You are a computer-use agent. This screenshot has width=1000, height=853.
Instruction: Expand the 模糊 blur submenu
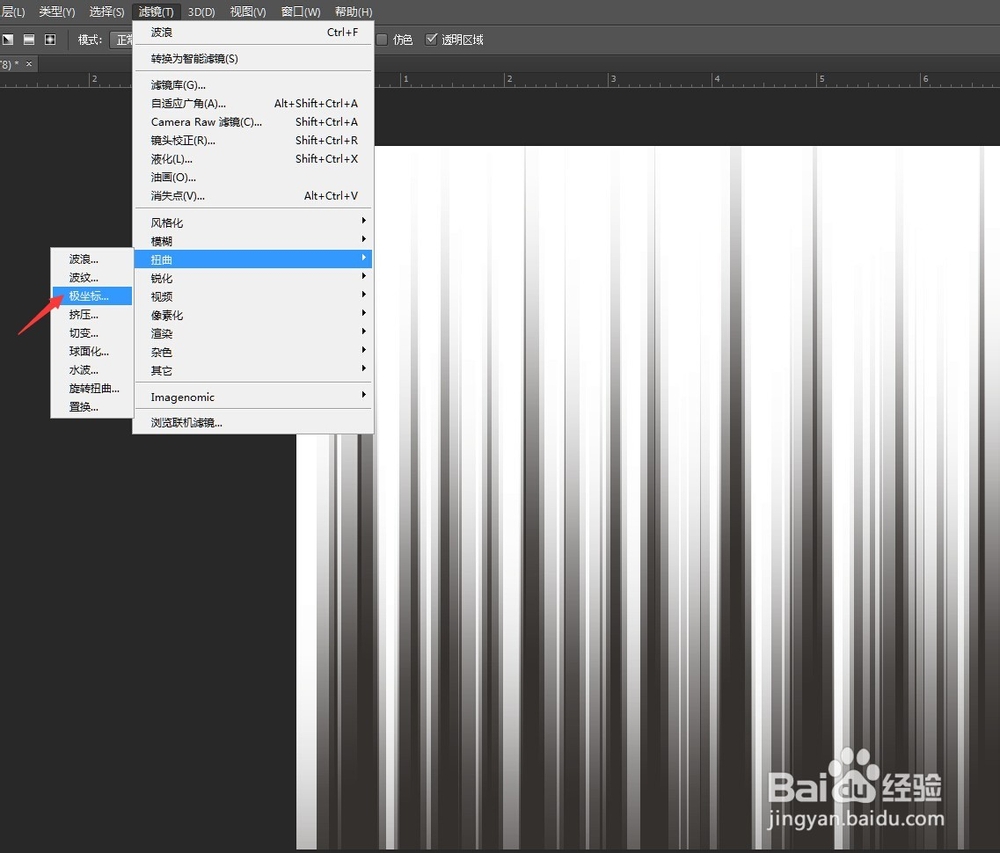point(253,241)
